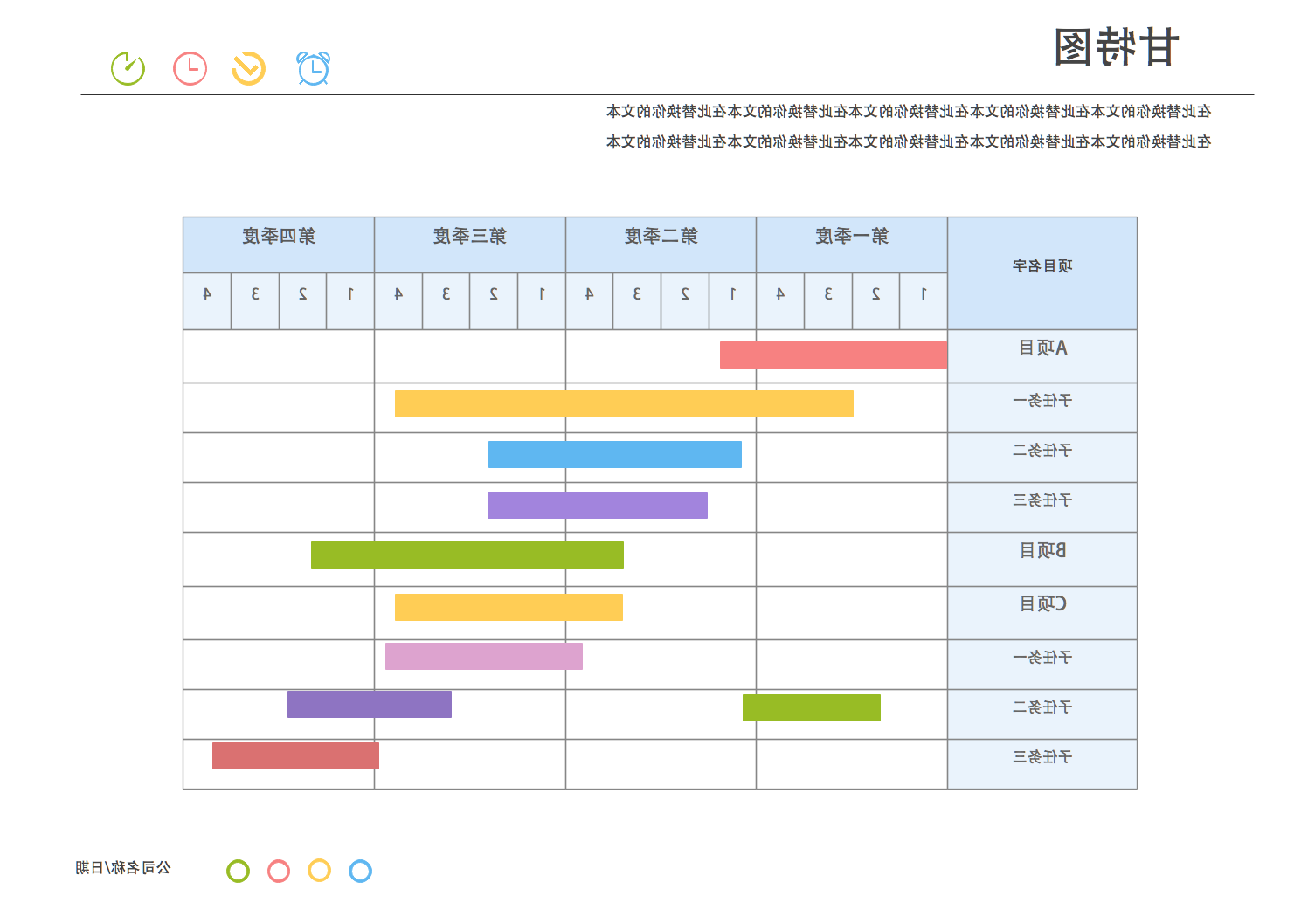This screenshot has height=924, width=1308.
Task: Click the number 4 cell under 第一季度
Action: [780, 300]
